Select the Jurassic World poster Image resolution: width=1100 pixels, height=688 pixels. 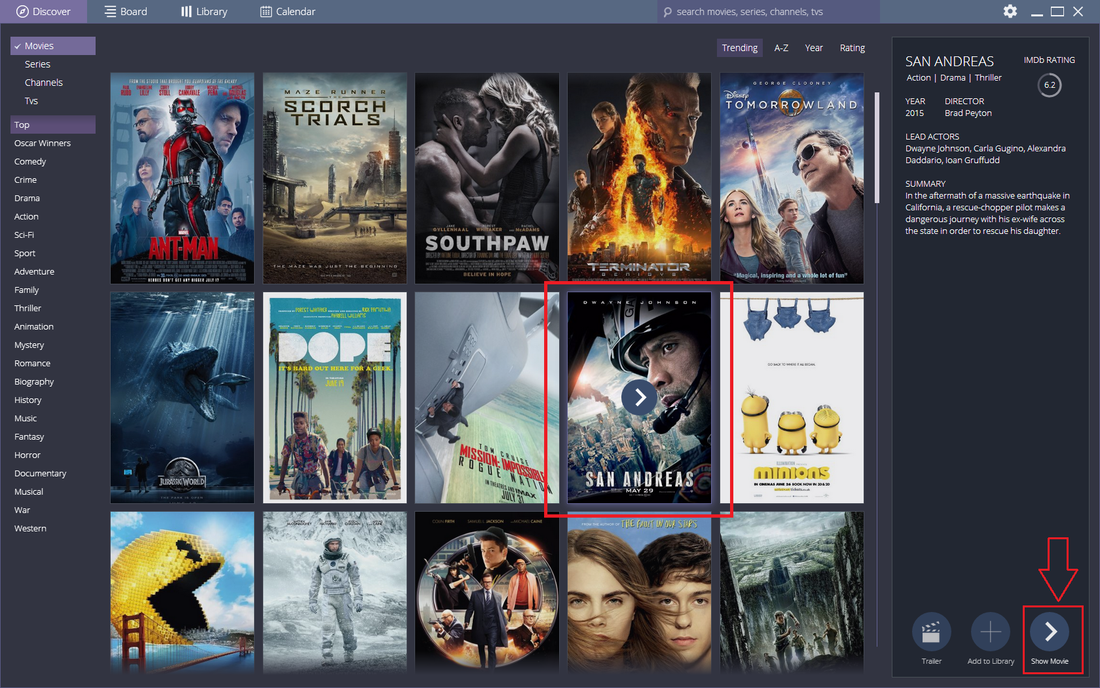click(x=182, y=398)
